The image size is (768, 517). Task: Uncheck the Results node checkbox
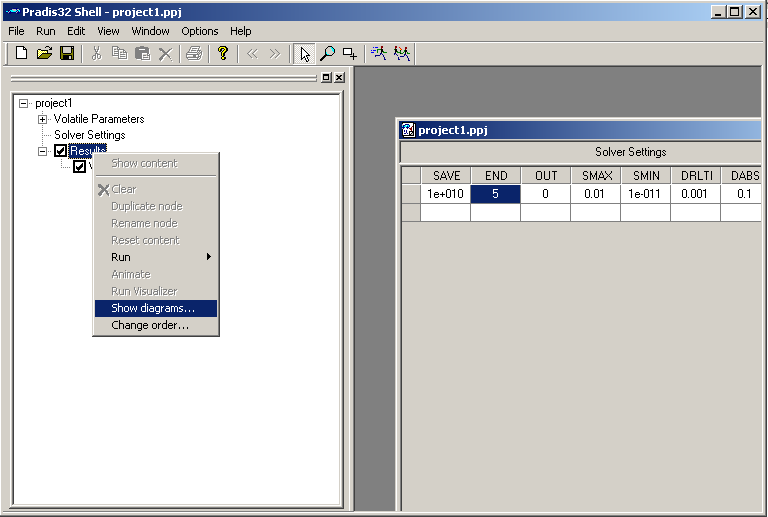click(x=61, y=151)
